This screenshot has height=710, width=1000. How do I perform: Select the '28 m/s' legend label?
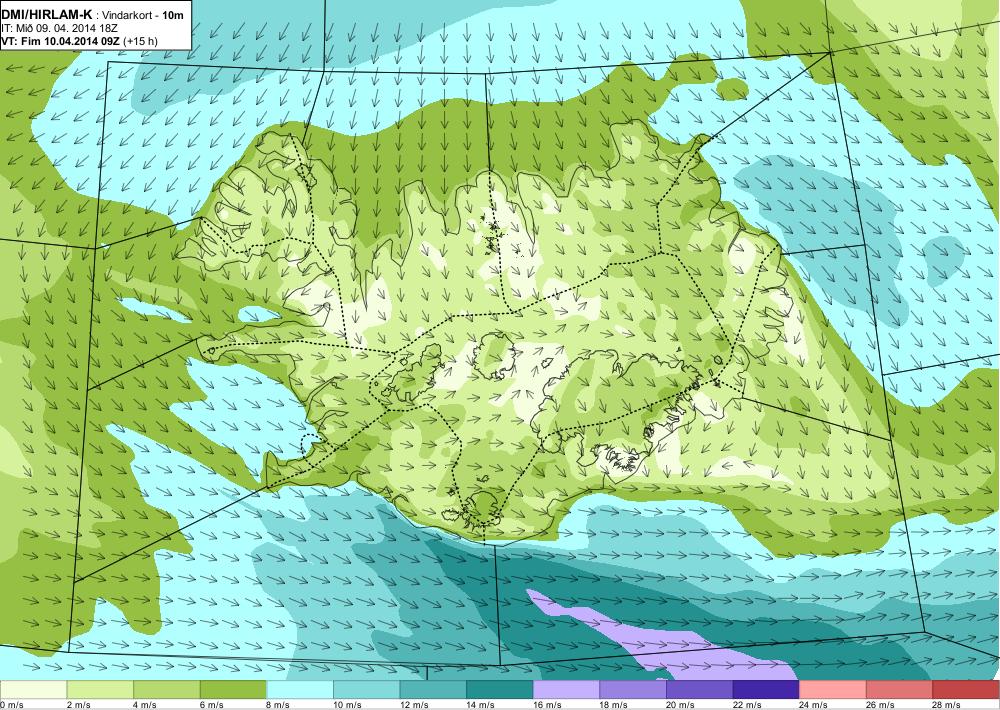click(x=947, y=705)
